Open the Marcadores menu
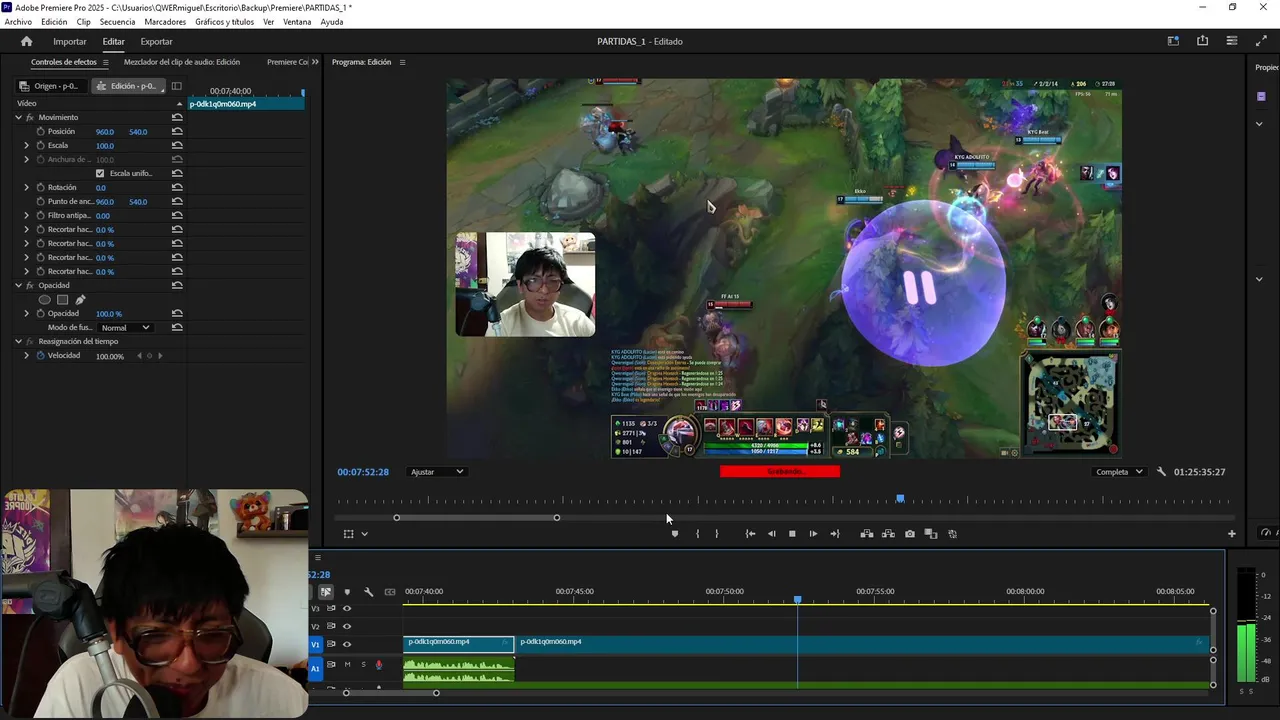1280x720 pixels. [165, 21]
